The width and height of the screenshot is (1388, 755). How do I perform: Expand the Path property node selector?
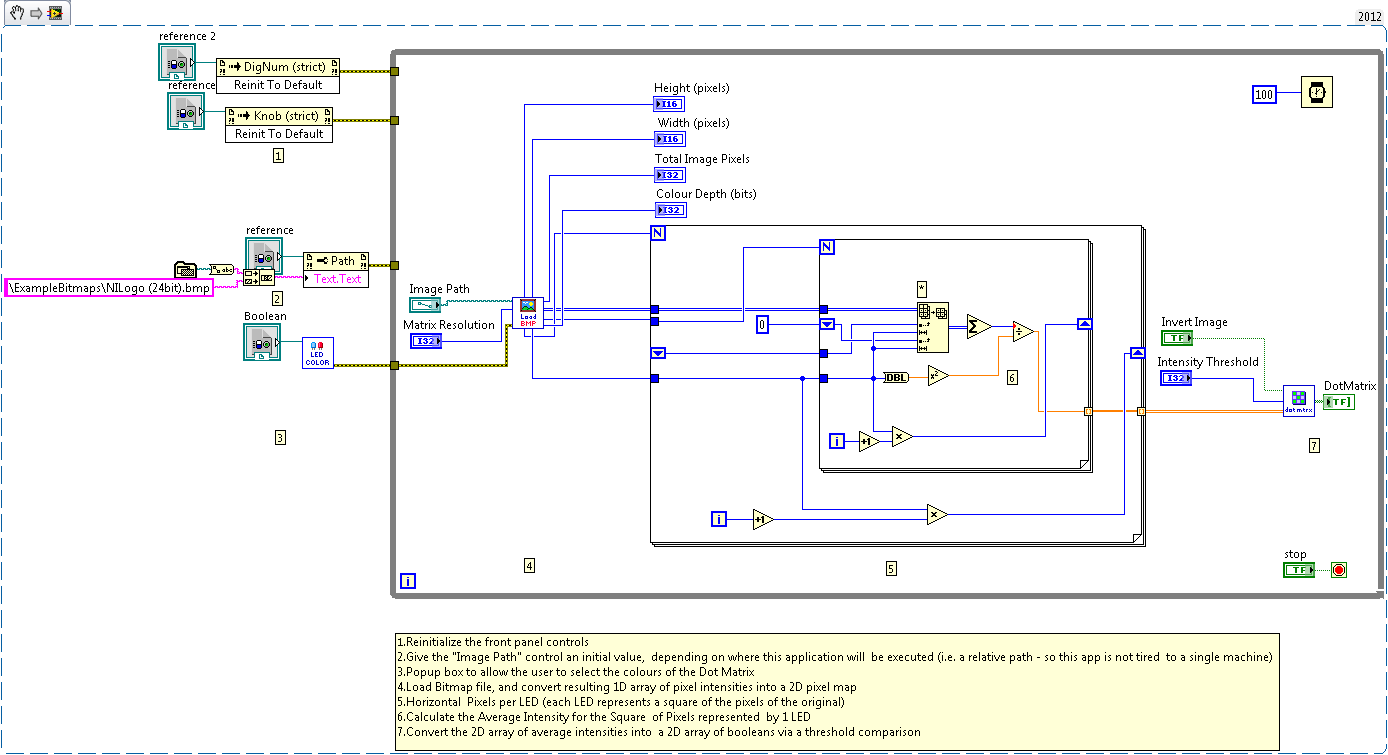[x=337, y=259]
